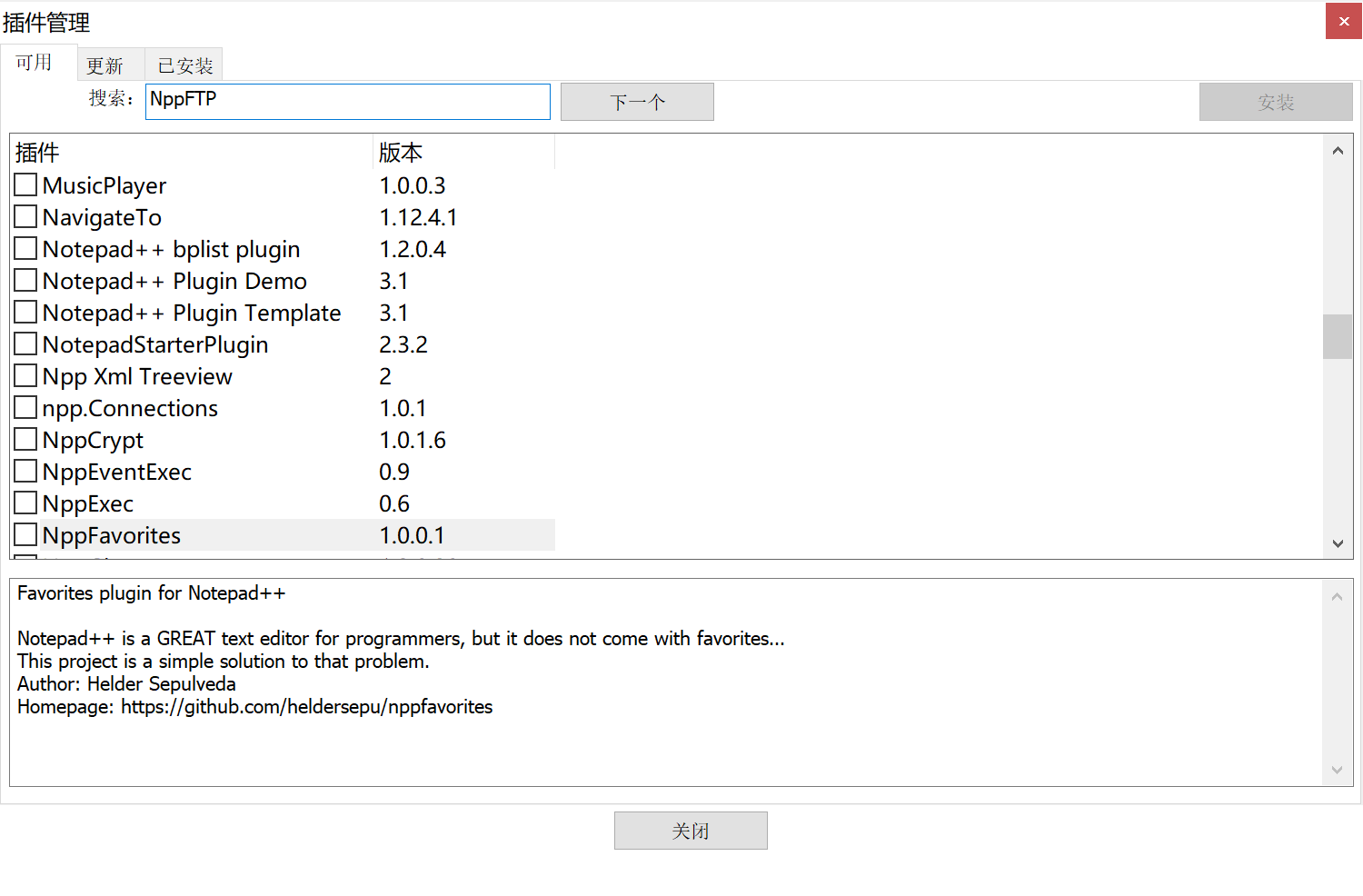Image resolution: width=1363 pixels, height=896 pixels.
Task: Tick the Notepad++ bplist plugin checkbox
Action: pyautogui.click(x=25, y=249)
